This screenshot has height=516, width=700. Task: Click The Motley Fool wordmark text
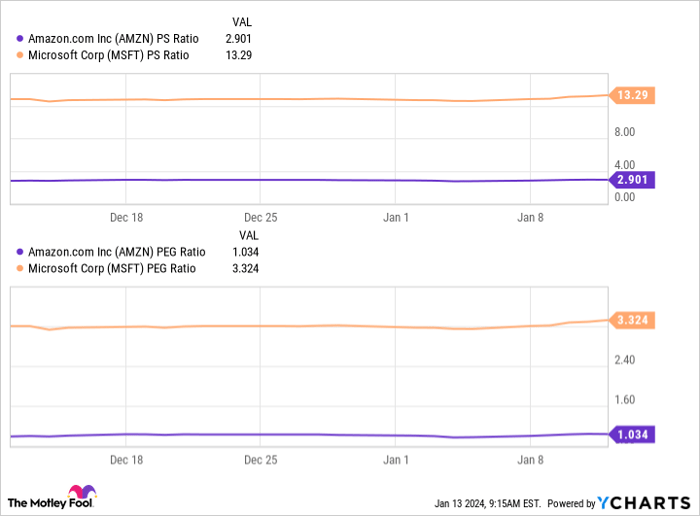click(38, 502)
